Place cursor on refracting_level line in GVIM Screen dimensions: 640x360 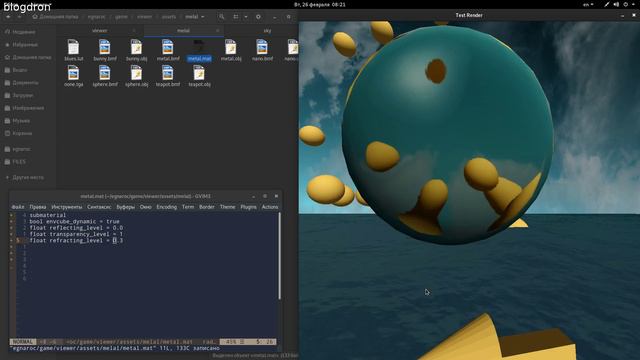click(x=76, y=241)
